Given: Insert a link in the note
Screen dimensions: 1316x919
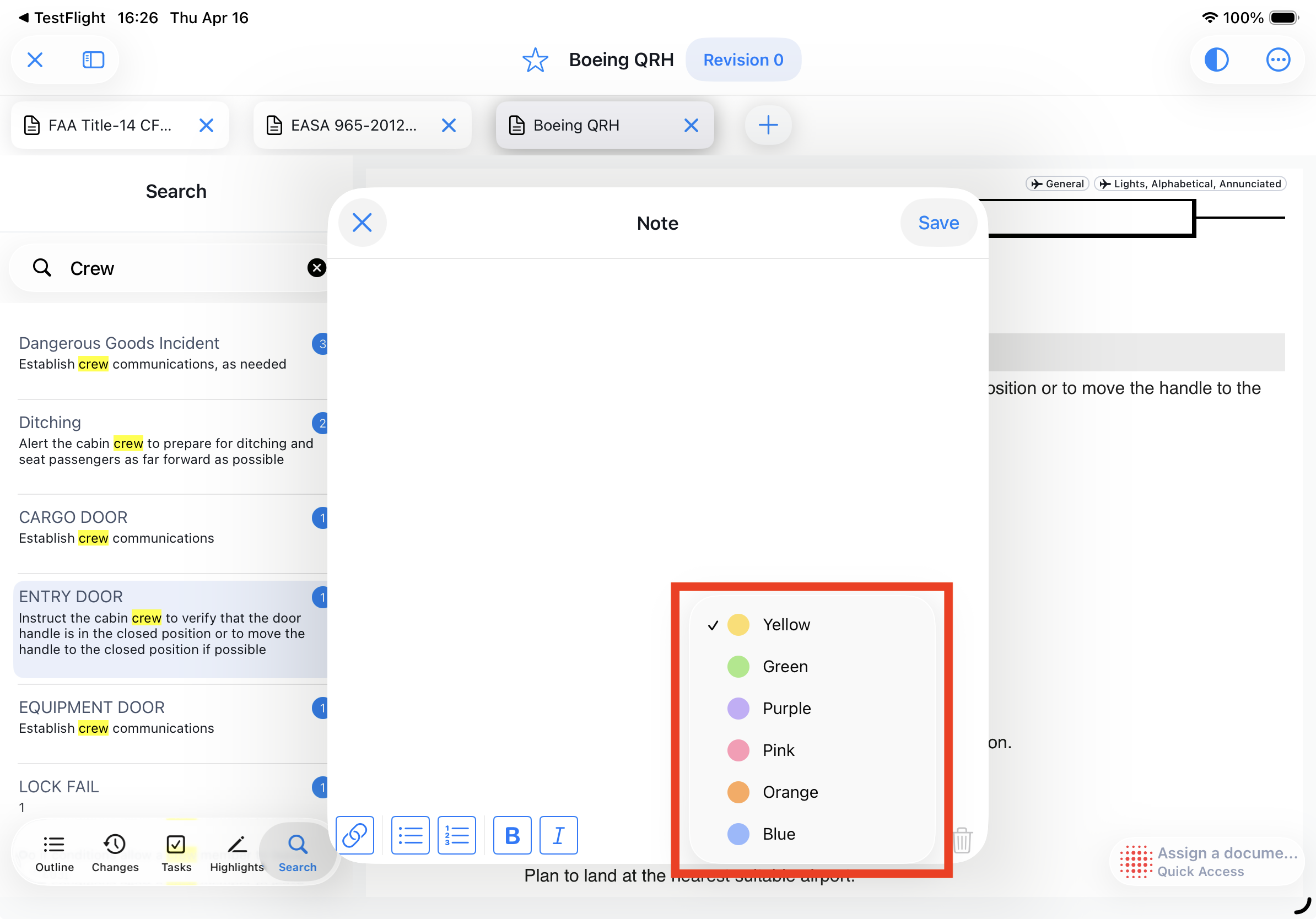Looking at the screenshot, I should (355, 835).
